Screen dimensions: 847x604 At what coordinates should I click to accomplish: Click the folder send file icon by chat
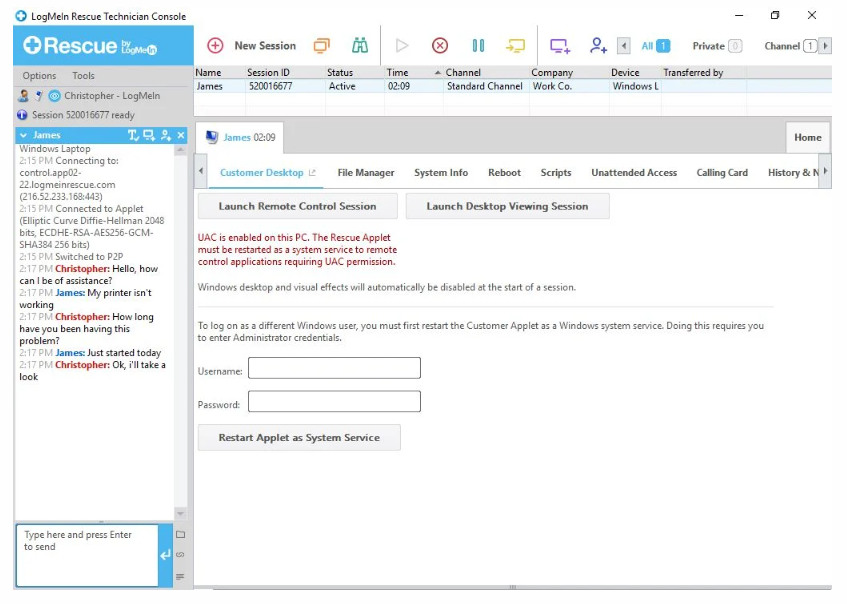(180, 534)
